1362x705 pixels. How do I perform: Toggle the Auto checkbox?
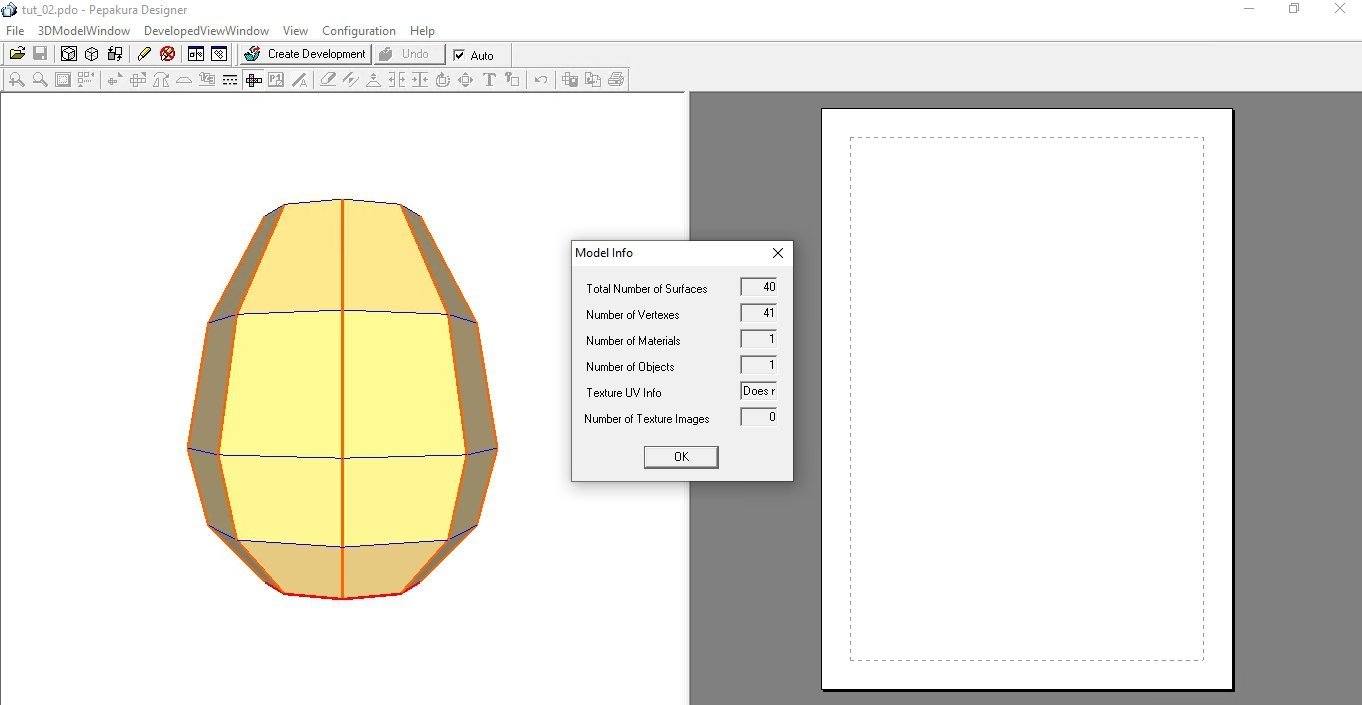pos(459,55)
